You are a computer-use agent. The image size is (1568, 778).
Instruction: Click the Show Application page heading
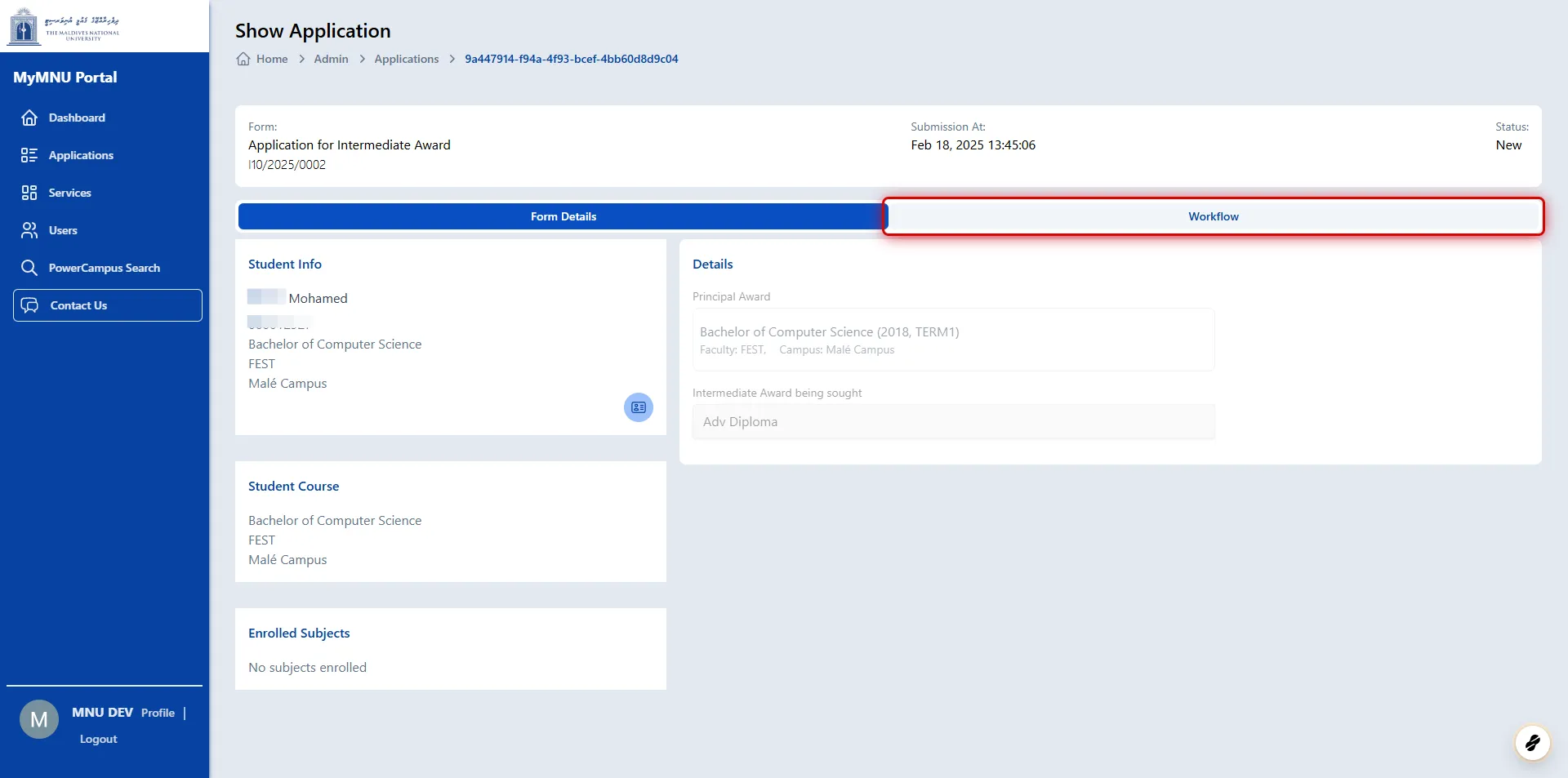tap(313, 31)
